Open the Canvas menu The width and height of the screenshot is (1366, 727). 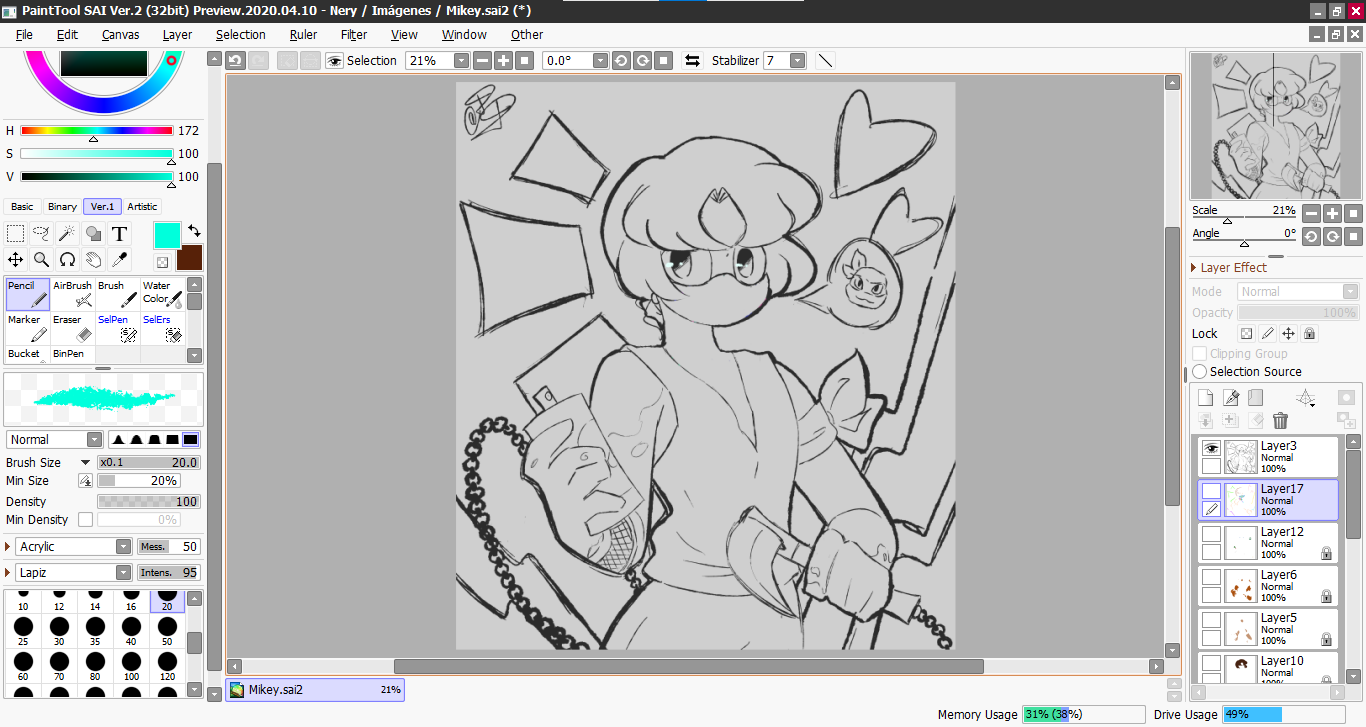tap(120, 35)
